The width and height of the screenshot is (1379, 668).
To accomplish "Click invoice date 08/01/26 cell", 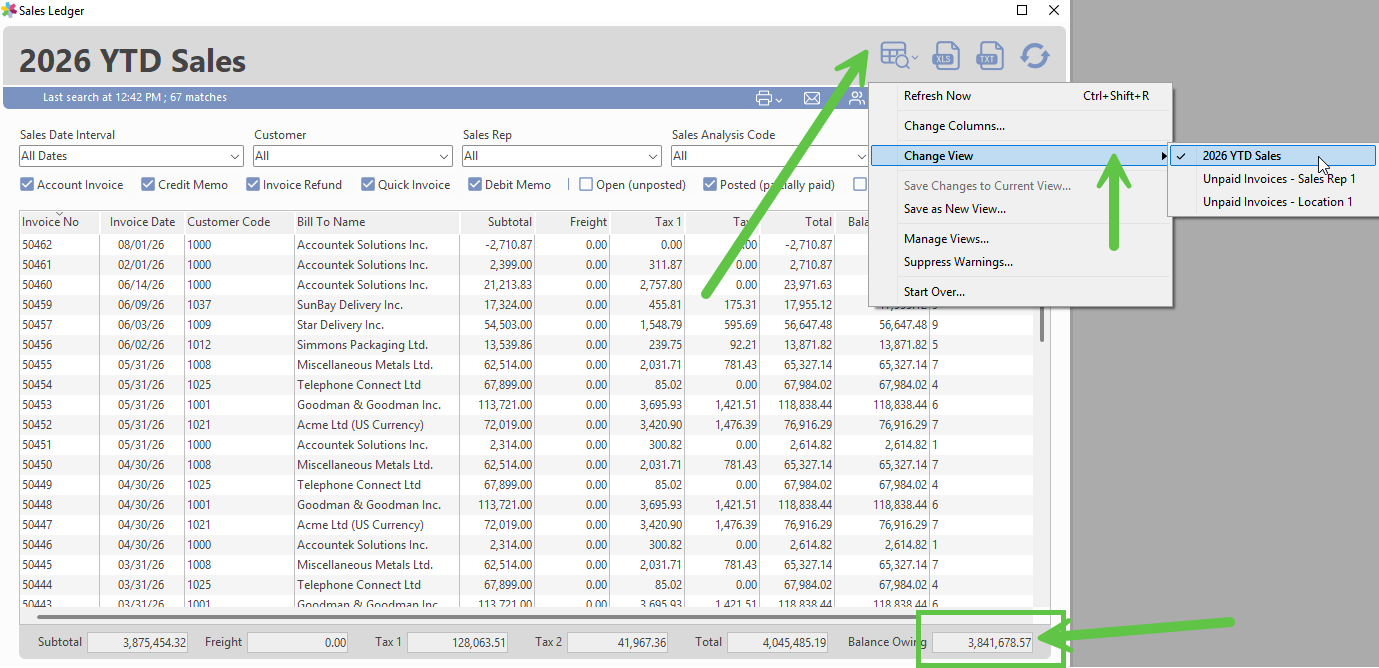I will pyautogui.click(x=142, y=245).
